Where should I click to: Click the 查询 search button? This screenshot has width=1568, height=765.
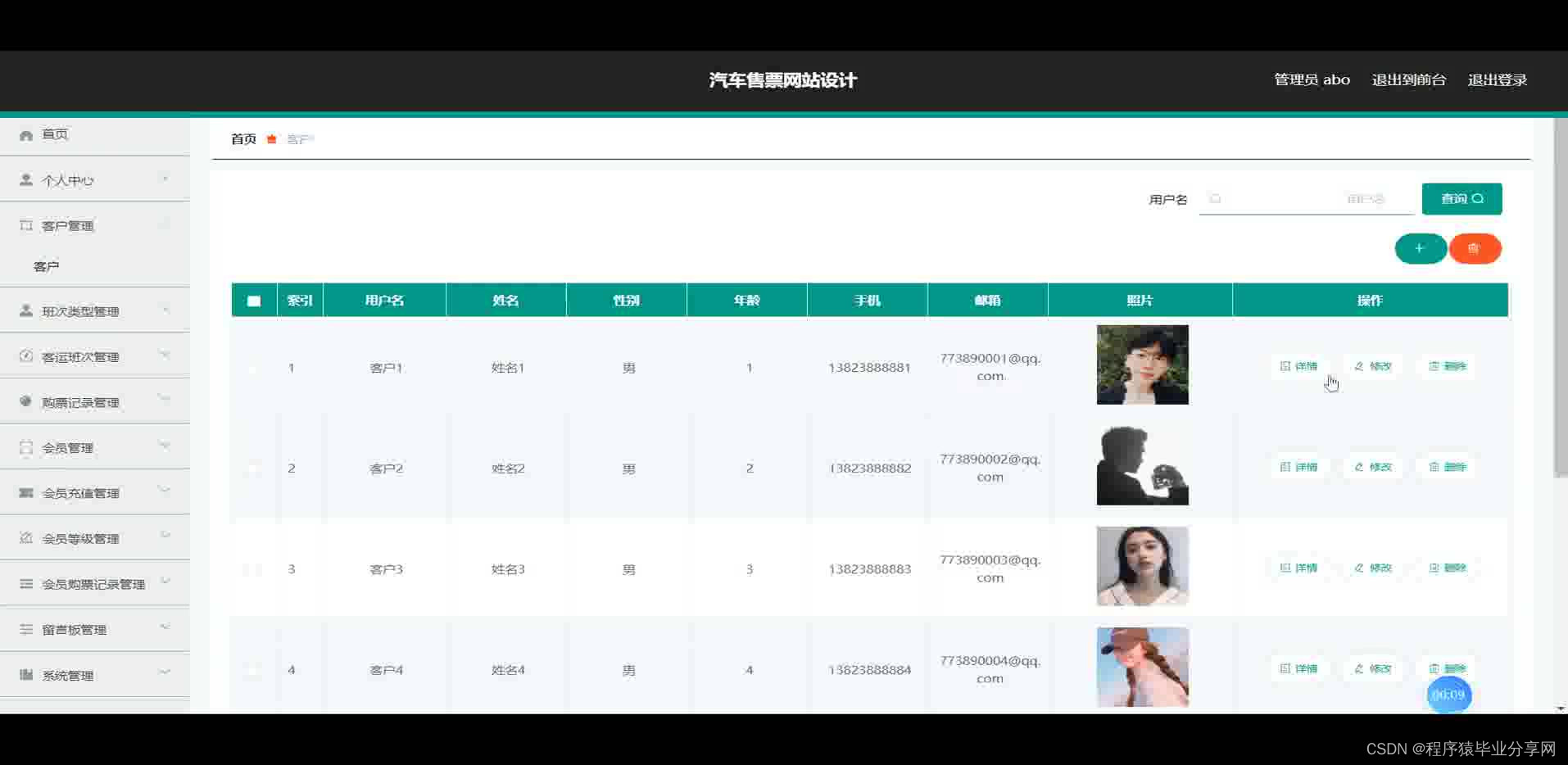1462,199
